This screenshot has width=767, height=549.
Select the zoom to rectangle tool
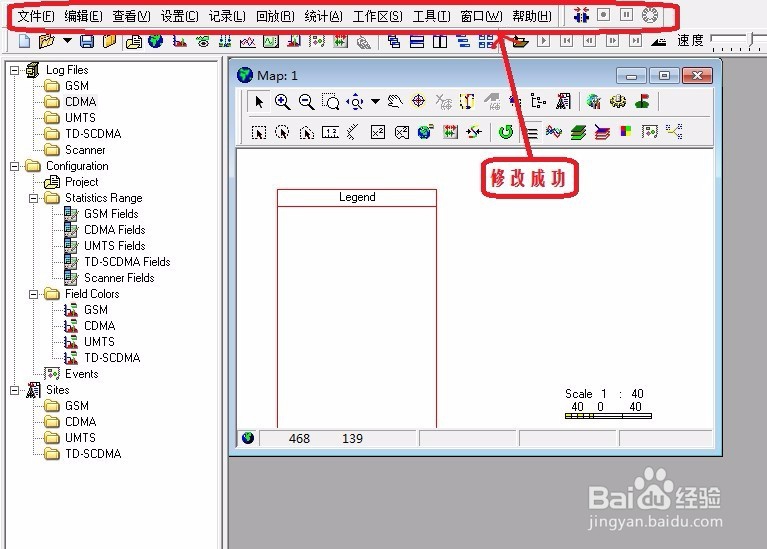click(x=330, y=102)
